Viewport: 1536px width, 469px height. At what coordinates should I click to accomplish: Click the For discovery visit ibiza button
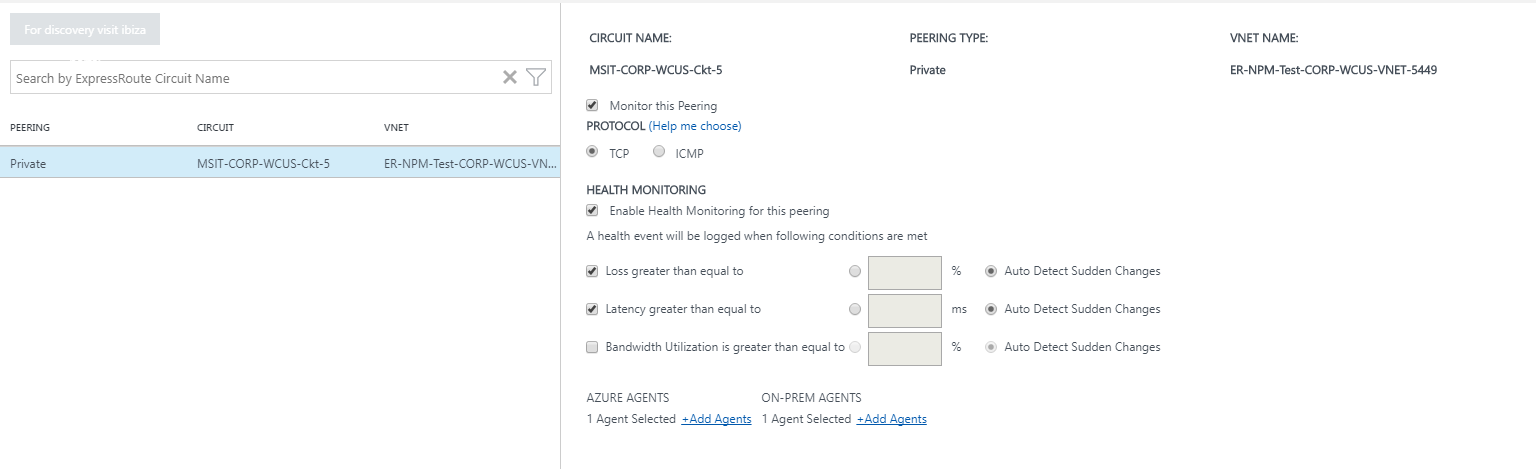click(x=85, y=30)
